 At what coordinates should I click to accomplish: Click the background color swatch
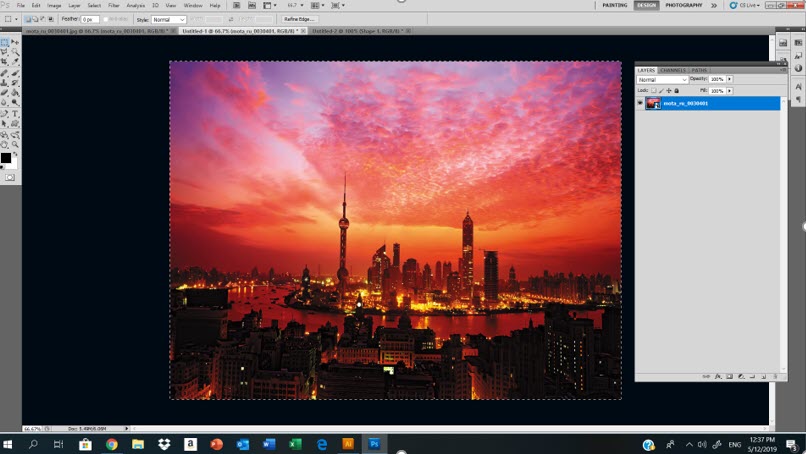pyautogui.click(x=13, y=164)
